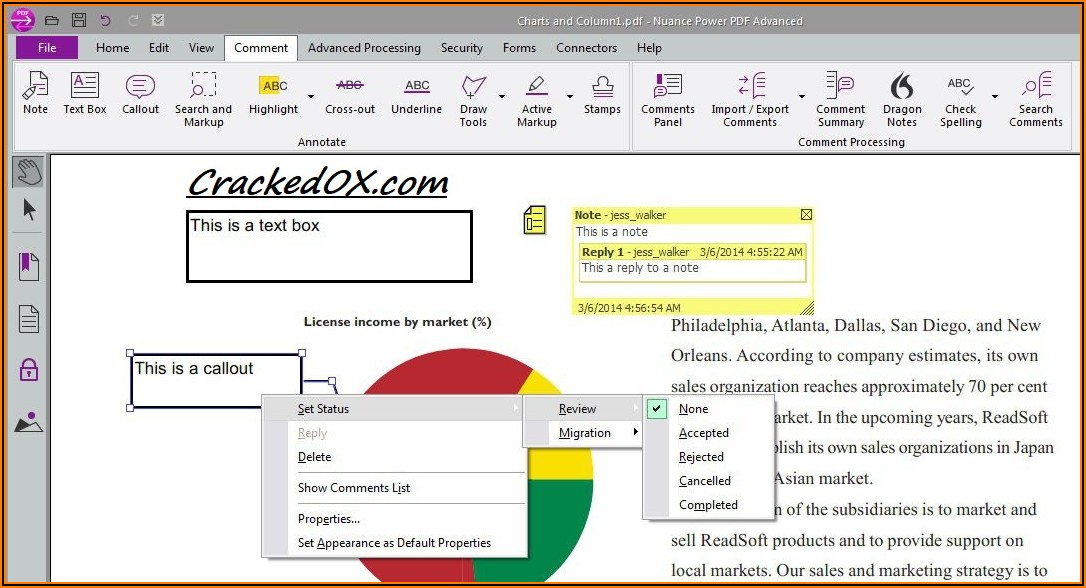Click the Cross-out markup tool

coord(350,97)
